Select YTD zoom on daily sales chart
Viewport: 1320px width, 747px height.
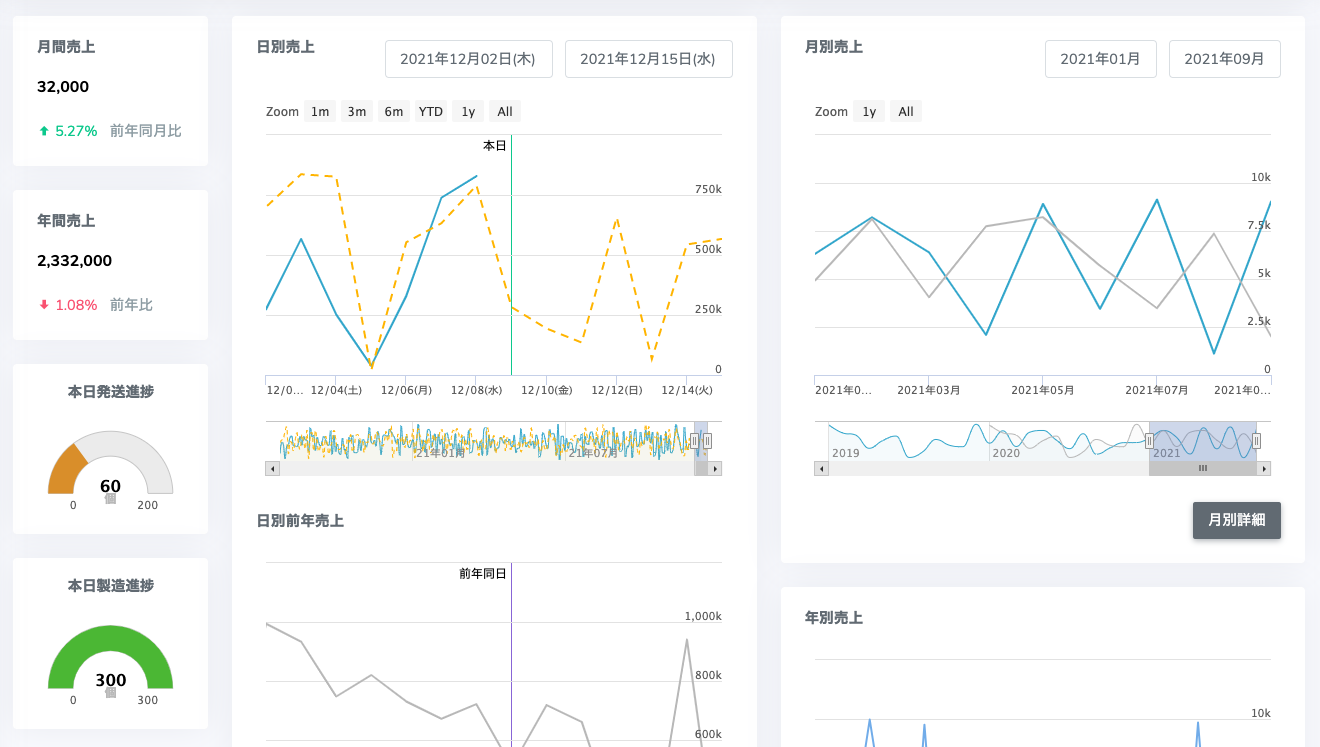coord(431,112)
